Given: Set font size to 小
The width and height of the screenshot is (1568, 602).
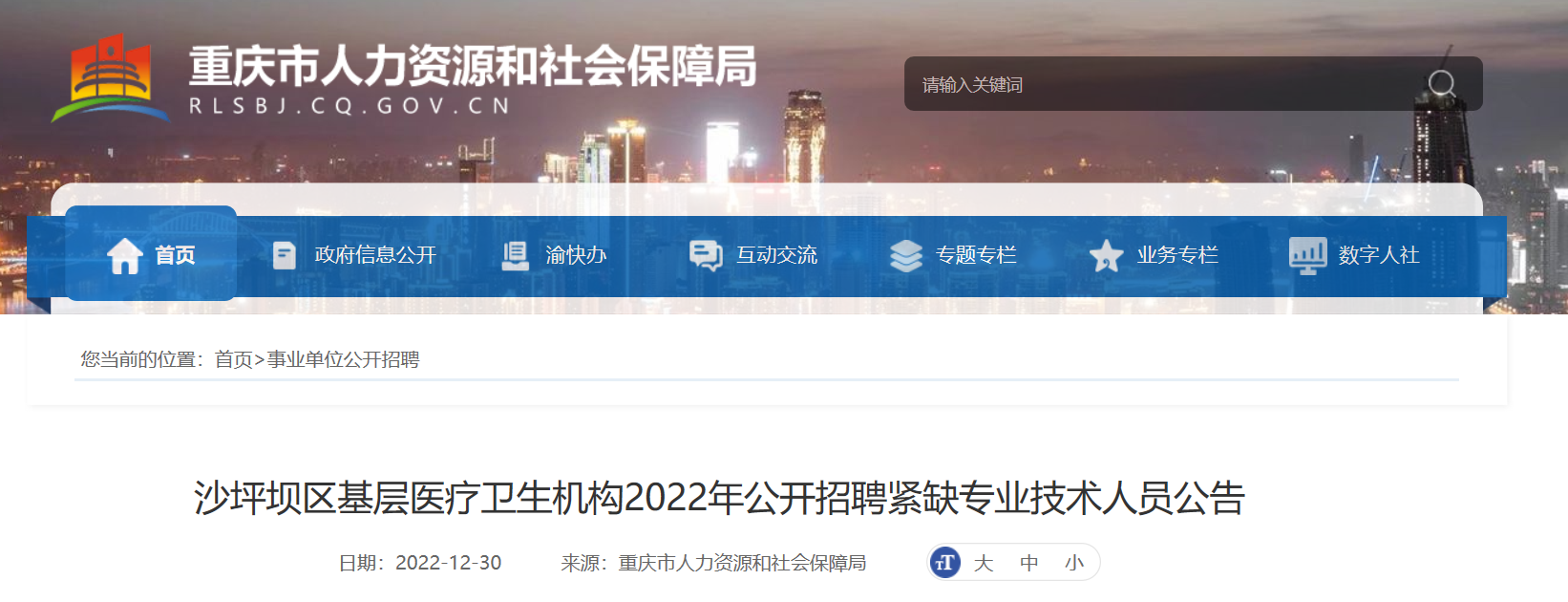Looking at the screenshot, I should [x=1074, y=563].
